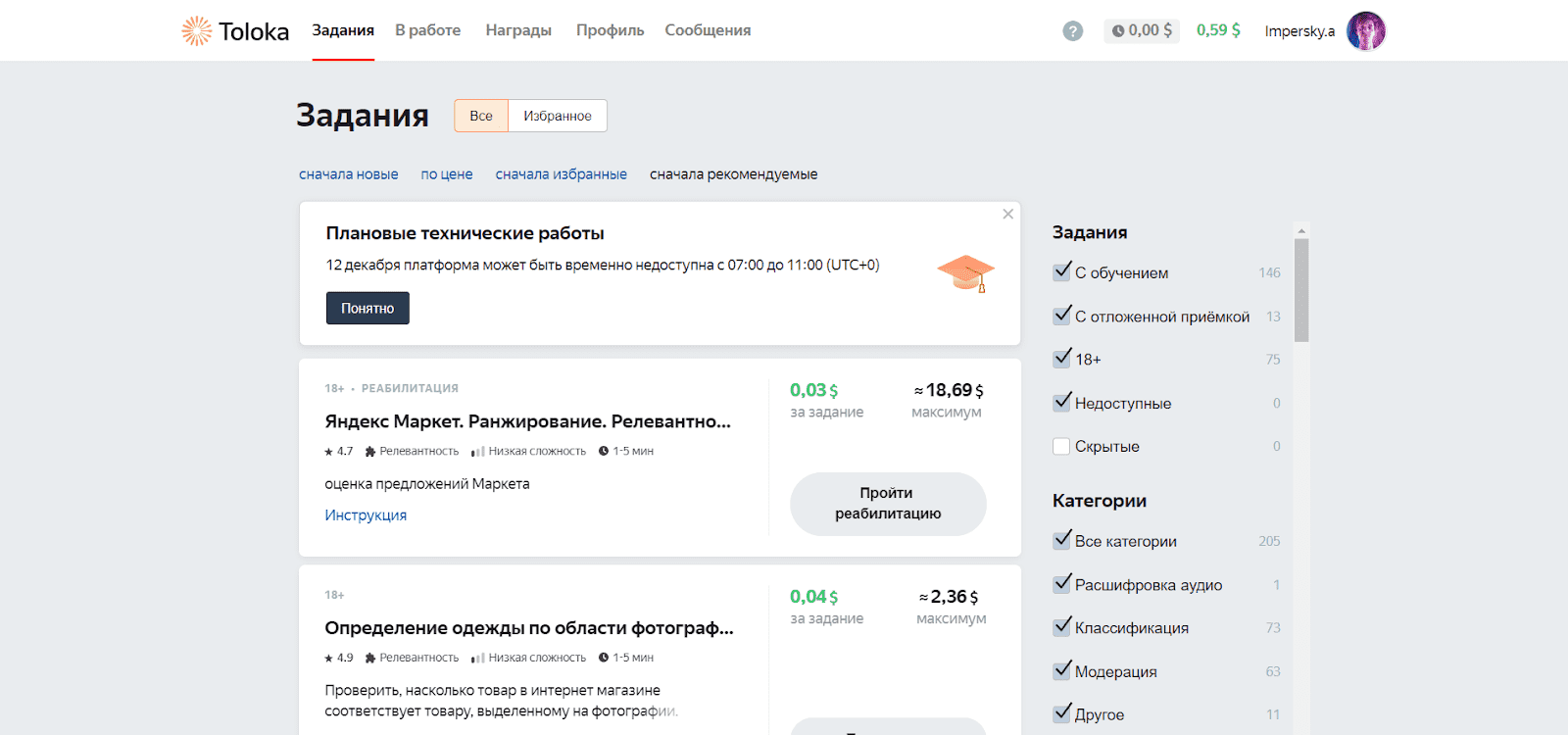Toggle the Другое category checkbox
This screenshot has width=1568, height=735.
1062,713
